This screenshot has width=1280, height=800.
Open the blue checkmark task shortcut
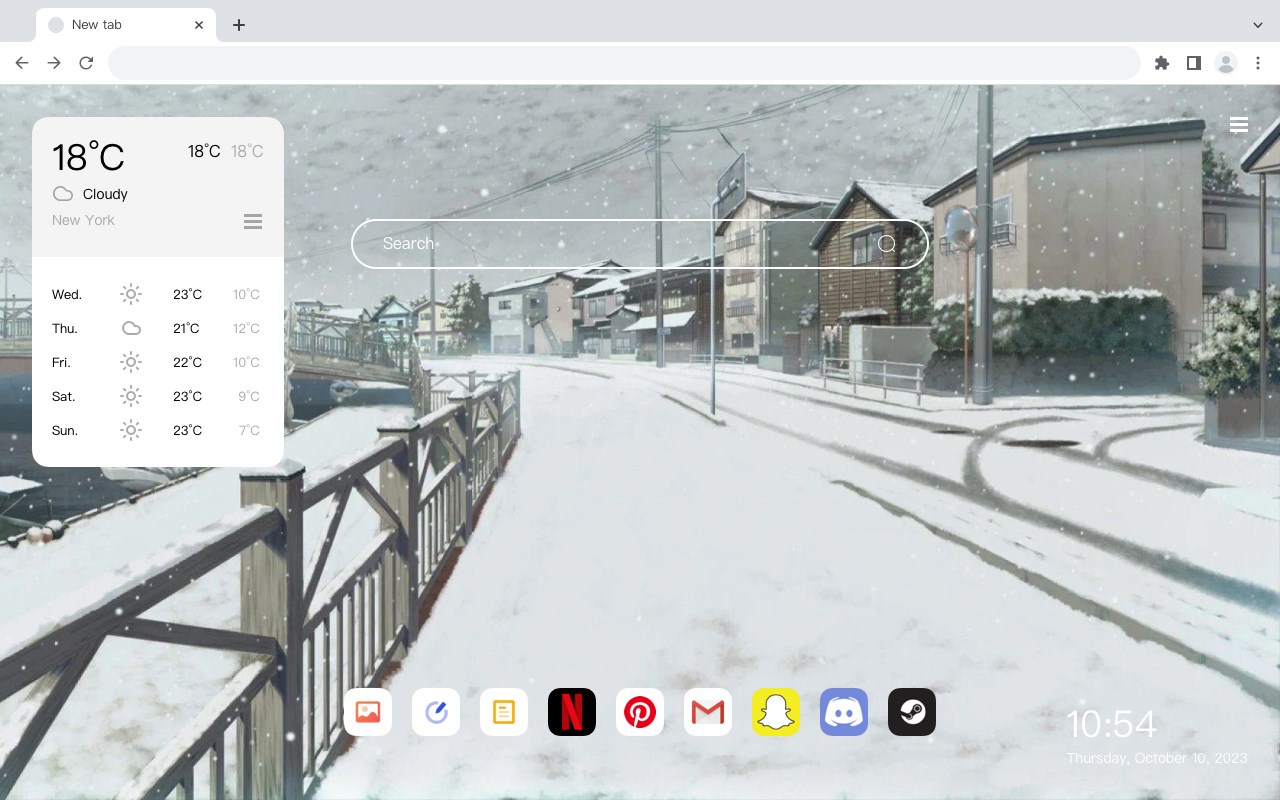(436, 712)
